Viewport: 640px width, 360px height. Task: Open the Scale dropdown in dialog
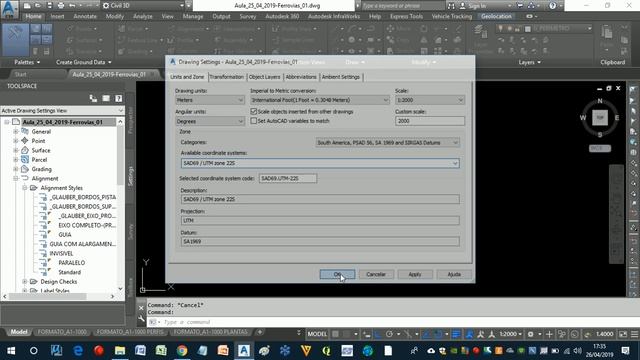click(430, 100)
